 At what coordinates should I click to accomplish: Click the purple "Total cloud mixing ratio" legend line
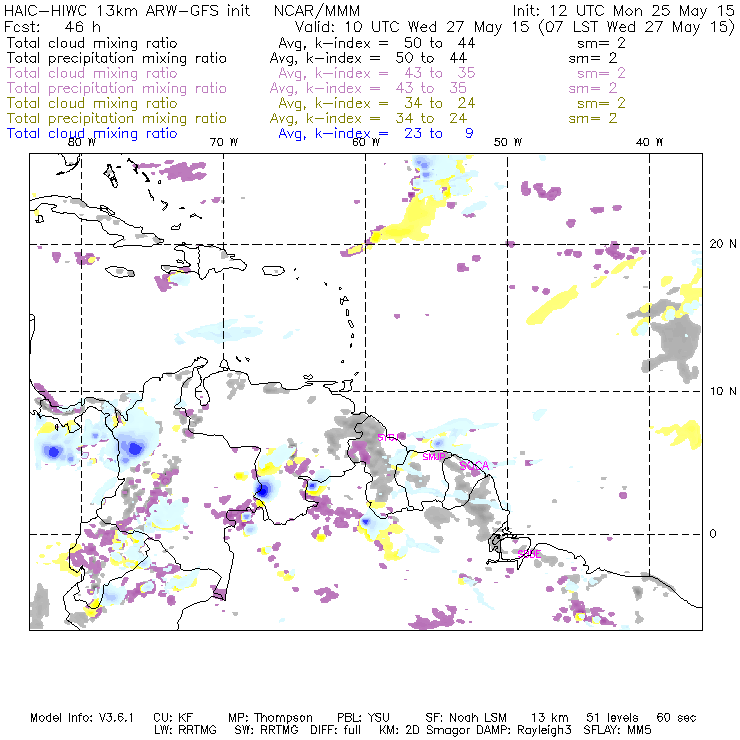point(92,73)
